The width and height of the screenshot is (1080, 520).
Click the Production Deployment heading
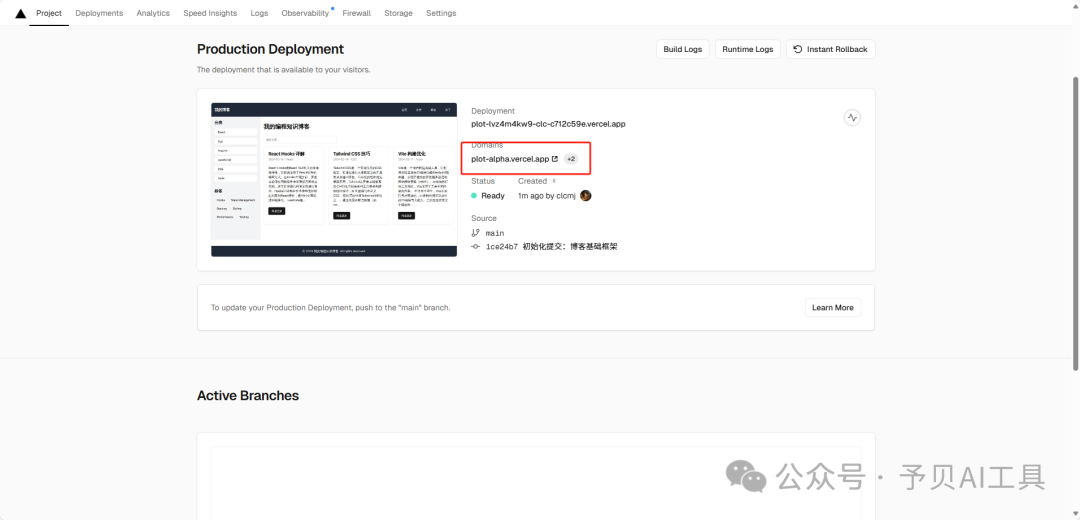(271, 49)
